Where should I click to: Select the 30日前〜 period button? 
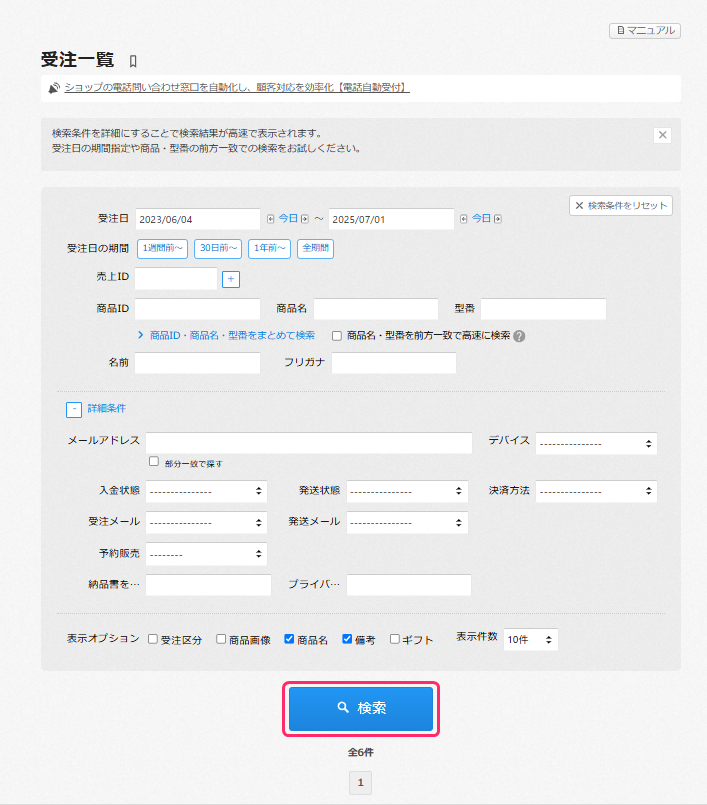[218, 248]
